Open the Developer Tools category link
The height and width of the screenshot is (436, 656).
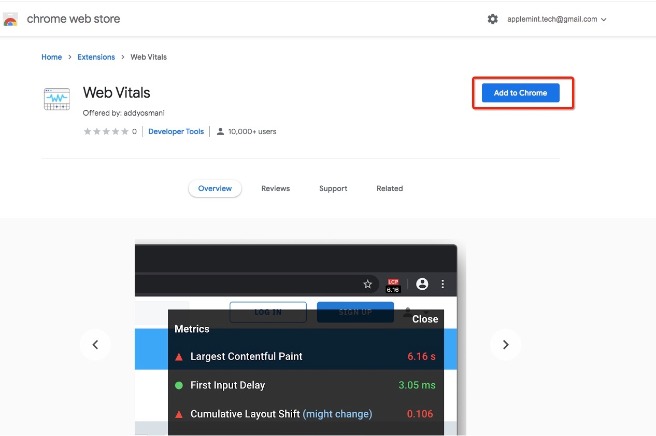pos(176,131)
